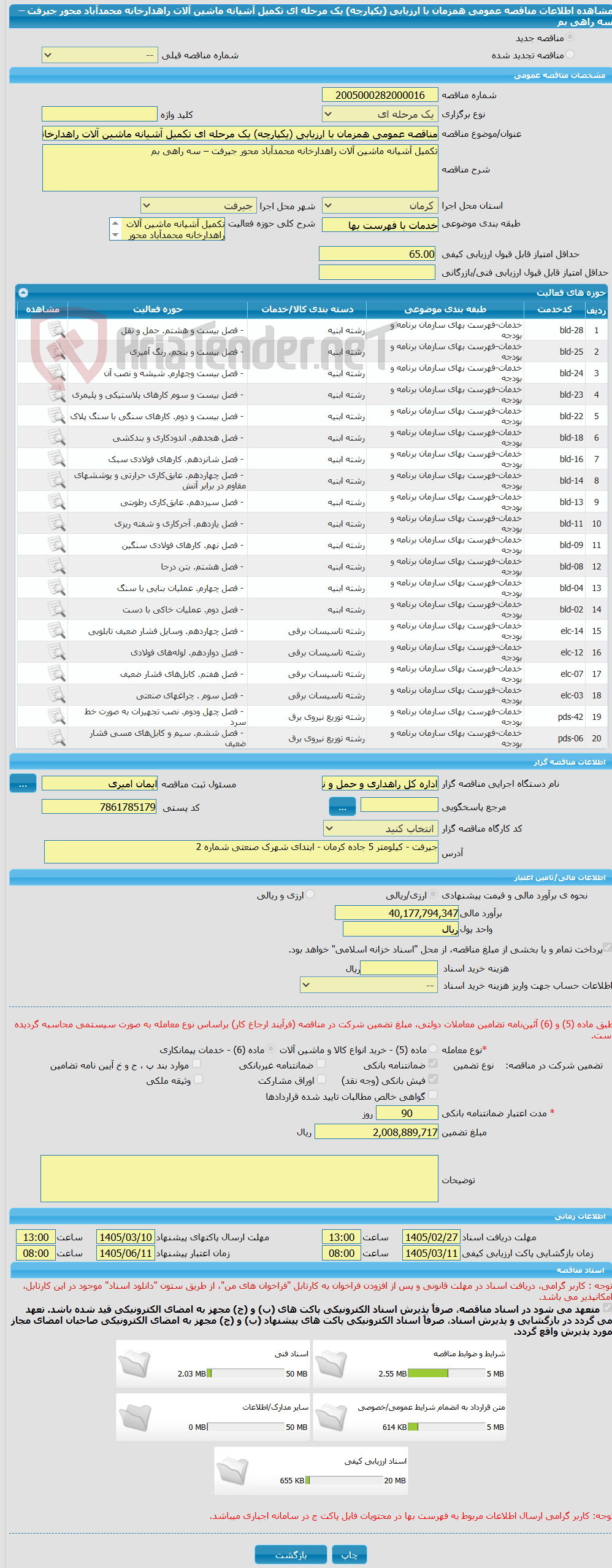Viewport: 612px width, 1568px height.
Task: Toggle the ضمانتنامه بانکی checkbox
Action: (x=433, y=1064)
